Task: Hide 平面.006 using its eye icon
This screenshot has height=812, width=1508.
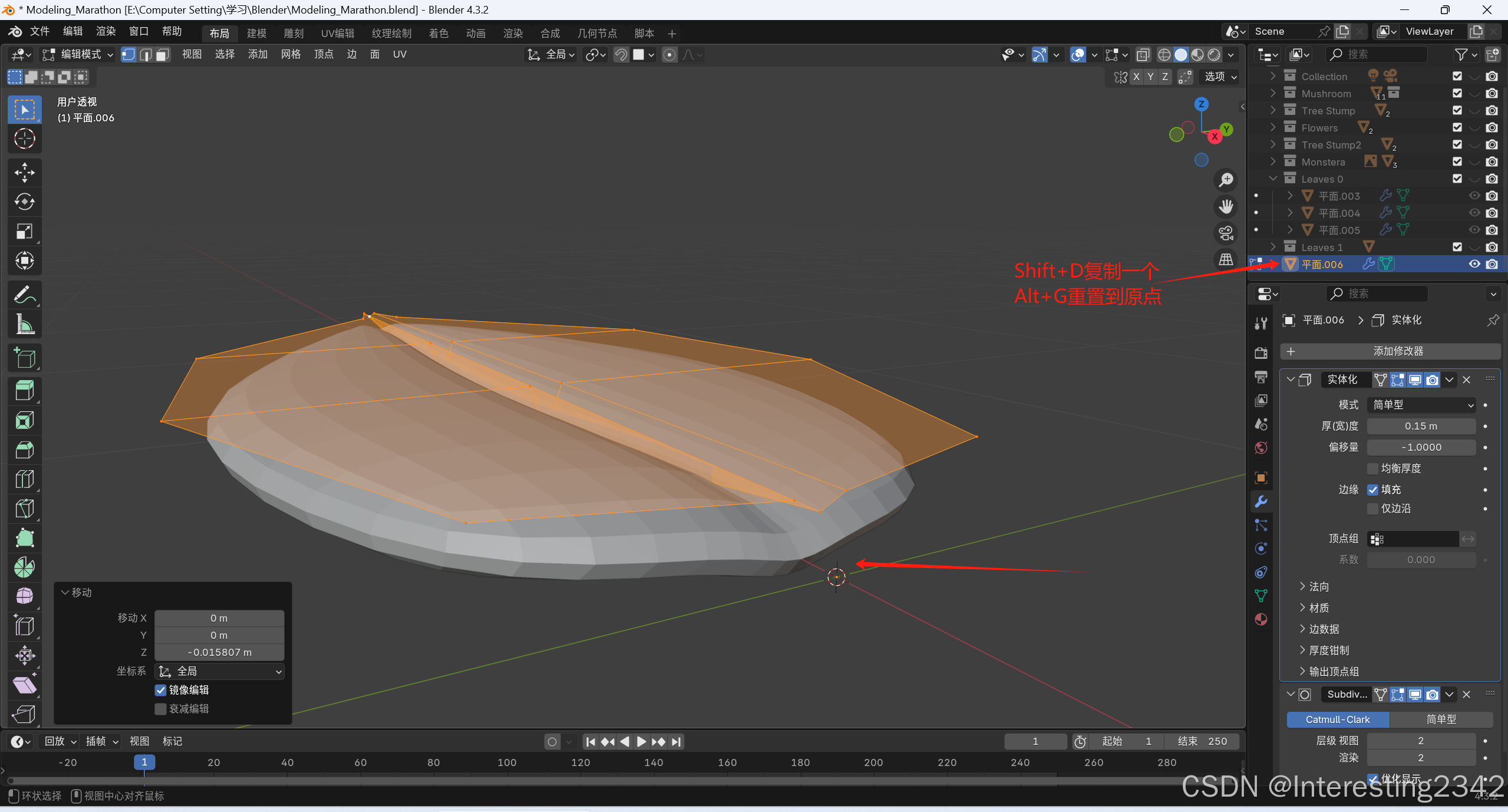Action: 1474,264
